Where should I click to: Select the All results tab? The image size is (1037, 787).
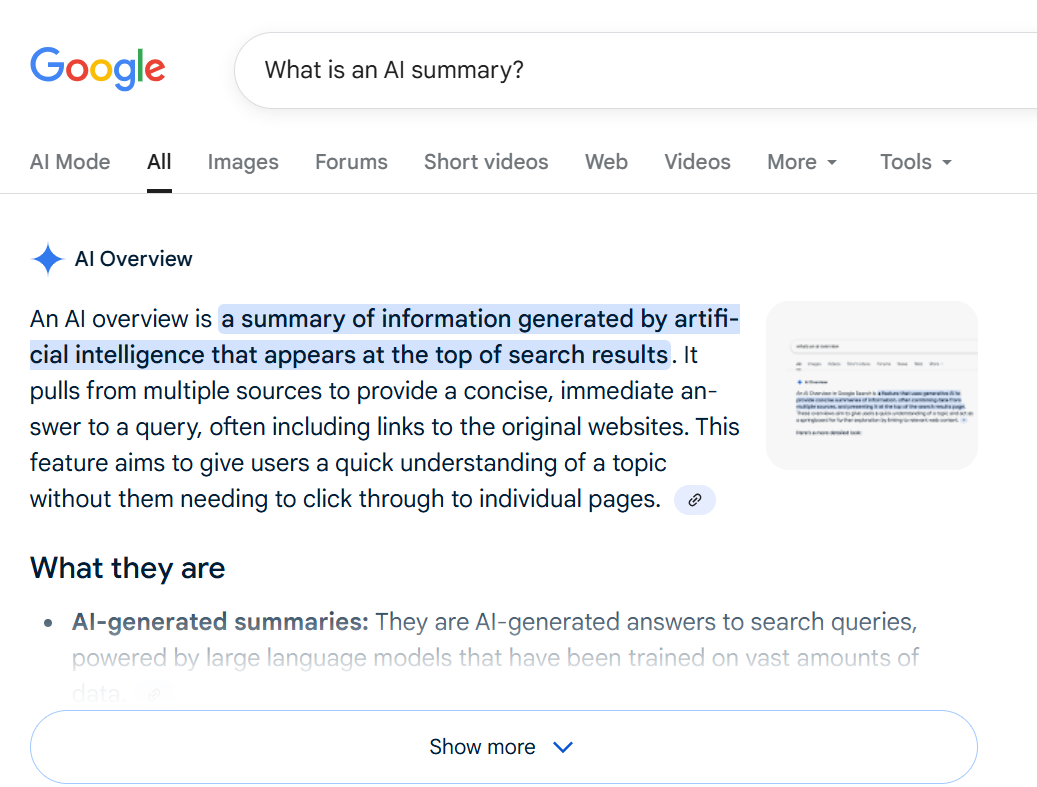click(x=159, y=162)
